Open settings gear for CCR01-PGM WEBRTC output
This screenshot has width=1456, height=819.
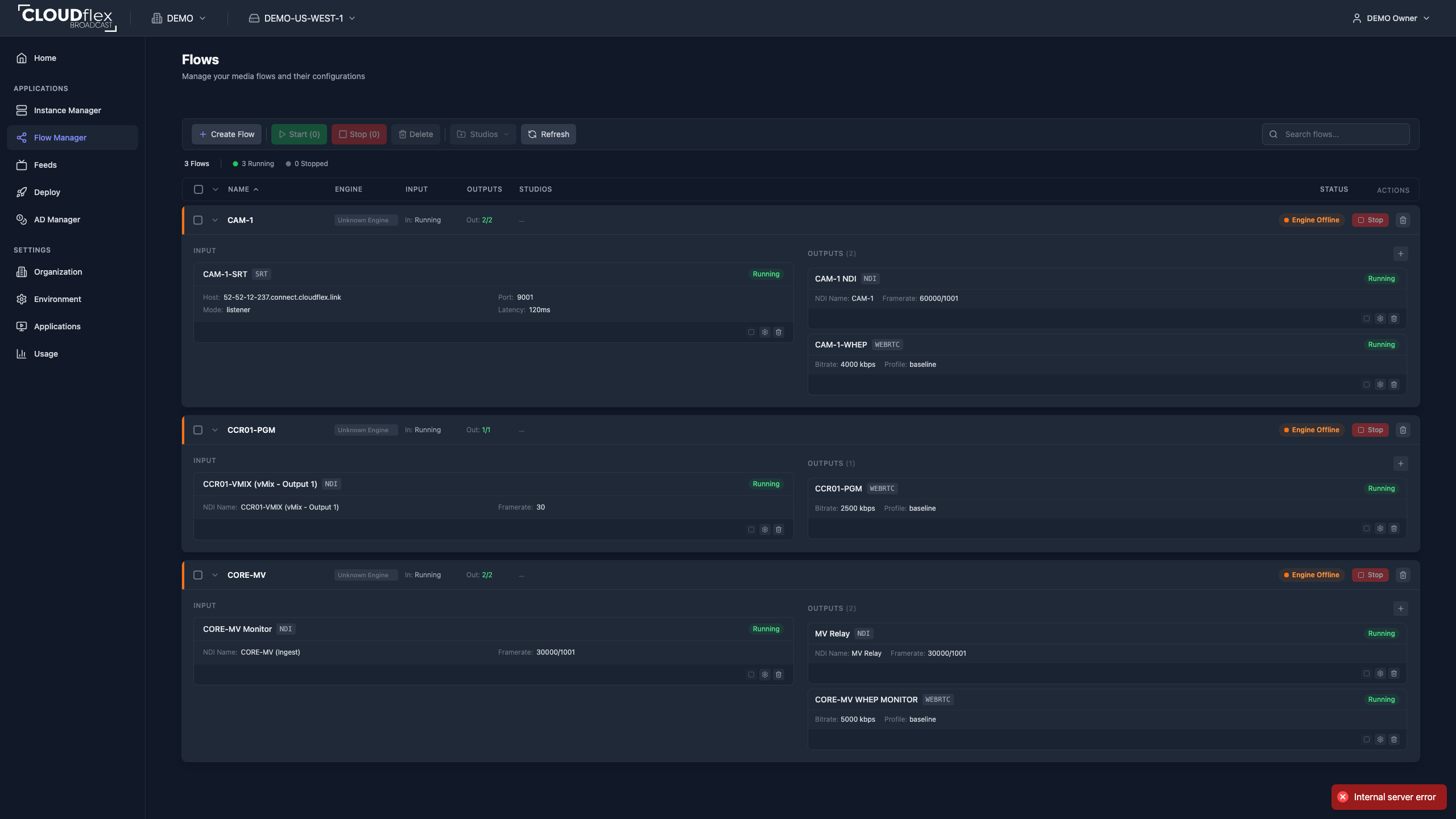click(1380, 528)
